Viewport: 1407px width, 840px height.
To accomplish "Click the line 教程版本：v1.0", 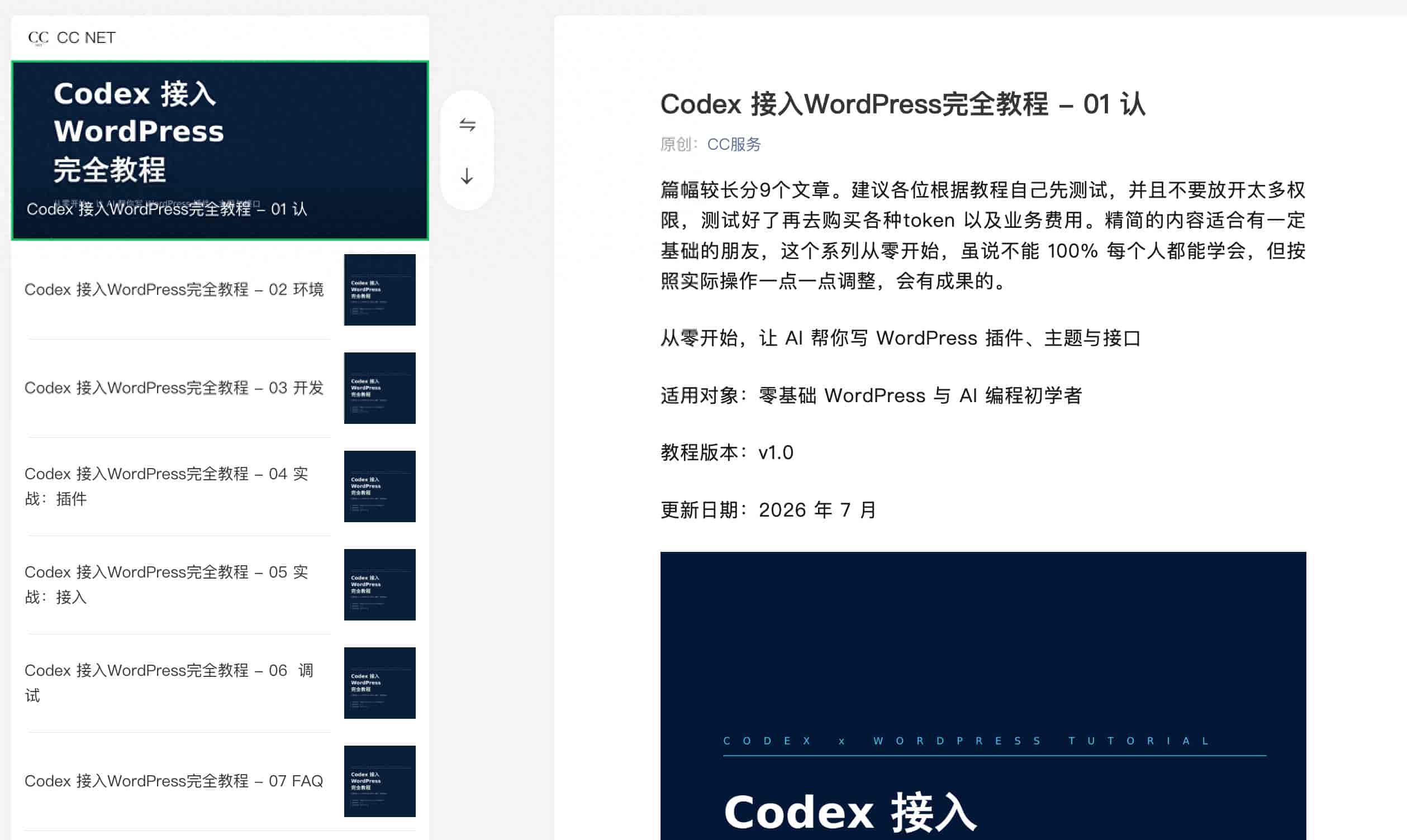I will click(727, 453).
